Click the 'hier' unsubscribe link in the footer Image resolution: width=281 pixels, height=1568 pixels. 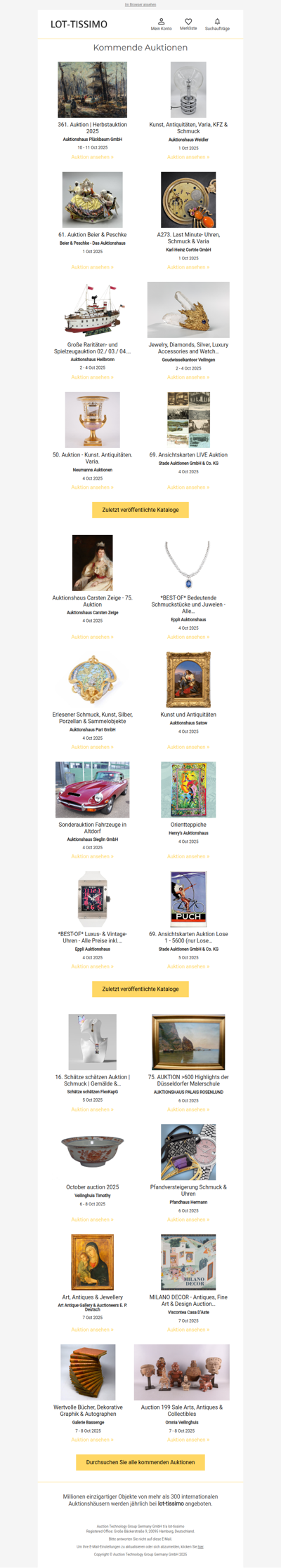[x=201, y=1546]
